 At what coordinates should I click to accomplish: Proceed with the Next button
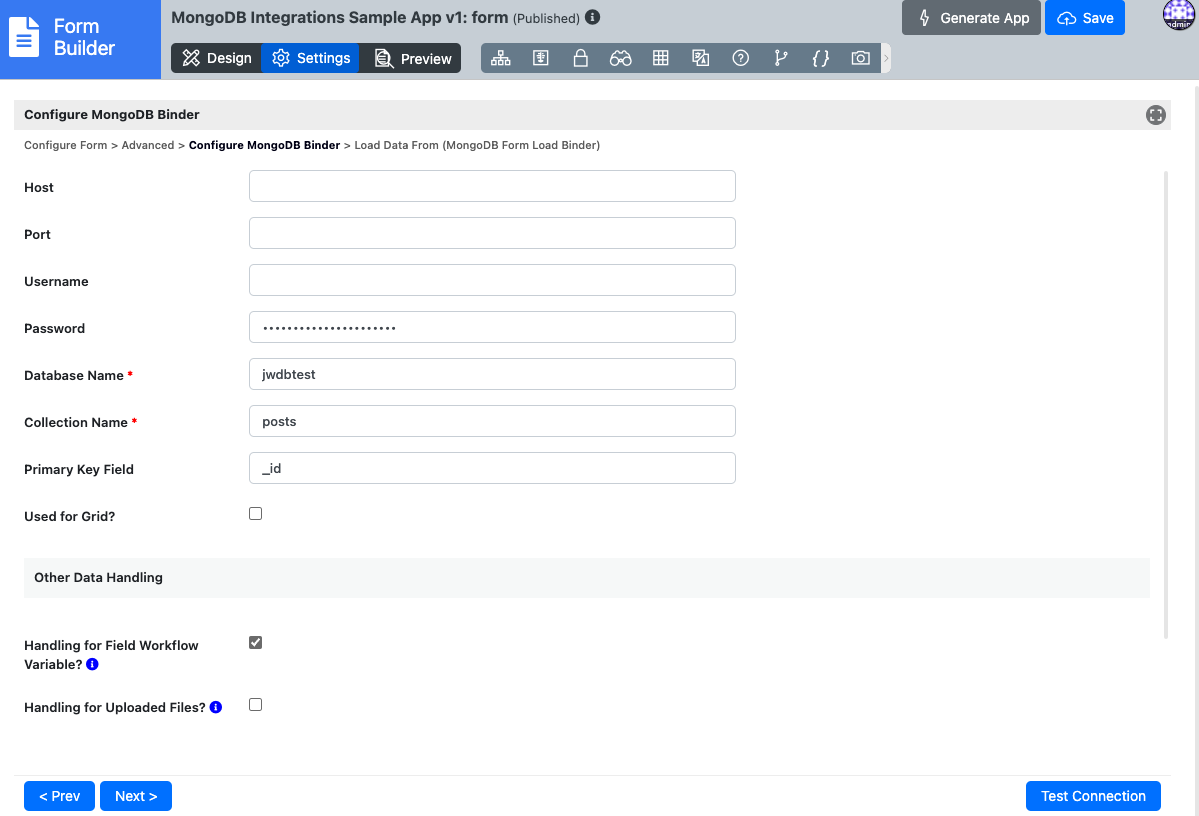point(136,796)
